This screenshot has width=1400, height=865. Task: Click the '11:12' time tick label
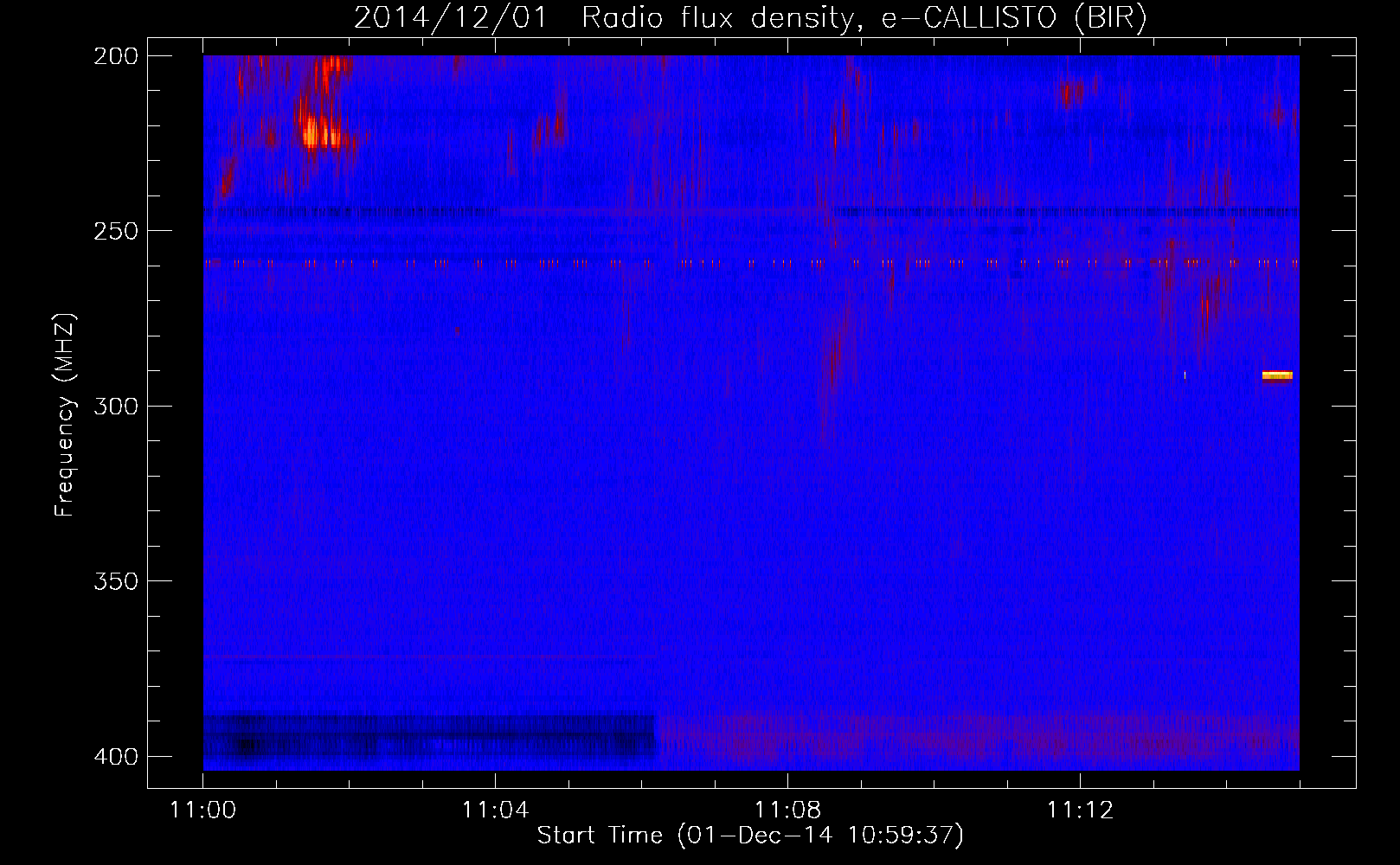(1080, 811)
